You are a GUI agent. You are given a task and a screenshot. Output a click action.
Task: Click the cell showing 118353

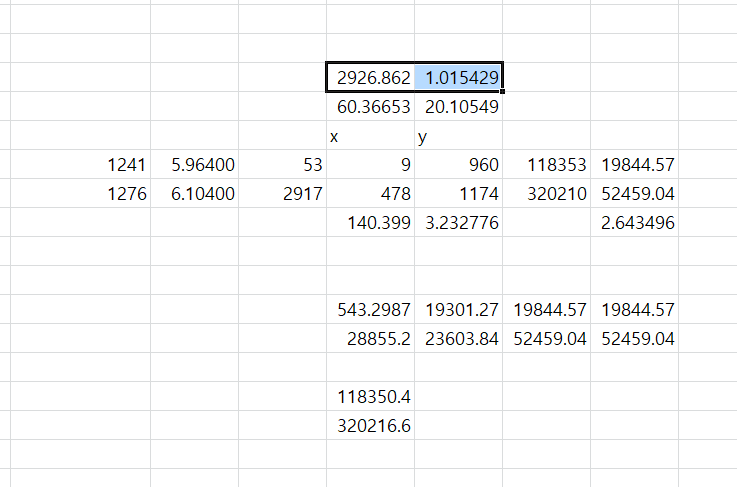click(546, 165)
